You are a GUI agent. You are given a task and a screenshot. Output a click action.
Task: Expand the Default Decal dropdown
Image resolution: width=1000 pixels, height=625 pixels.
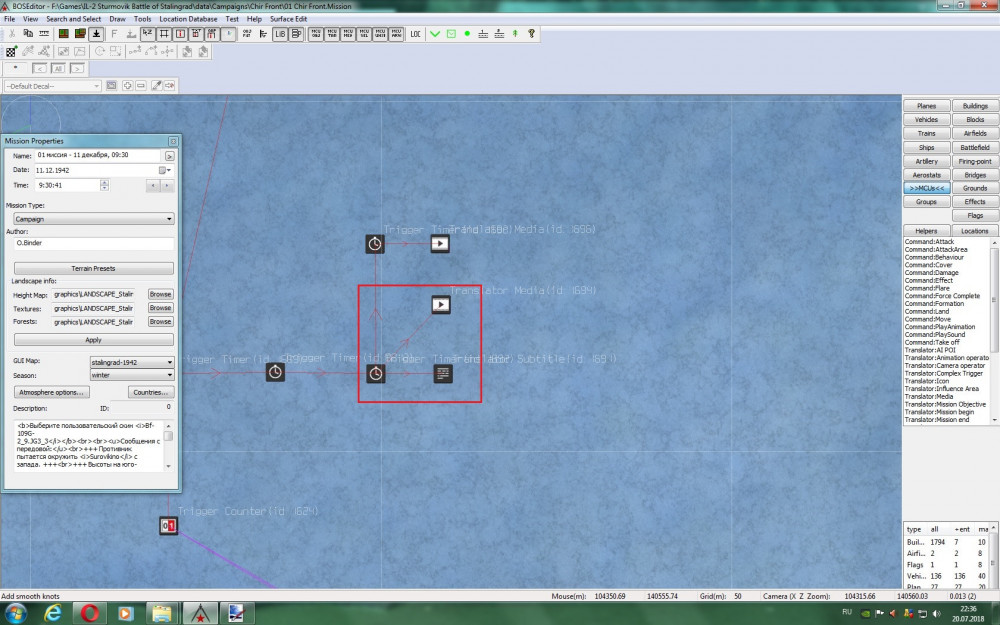(52, 86)
